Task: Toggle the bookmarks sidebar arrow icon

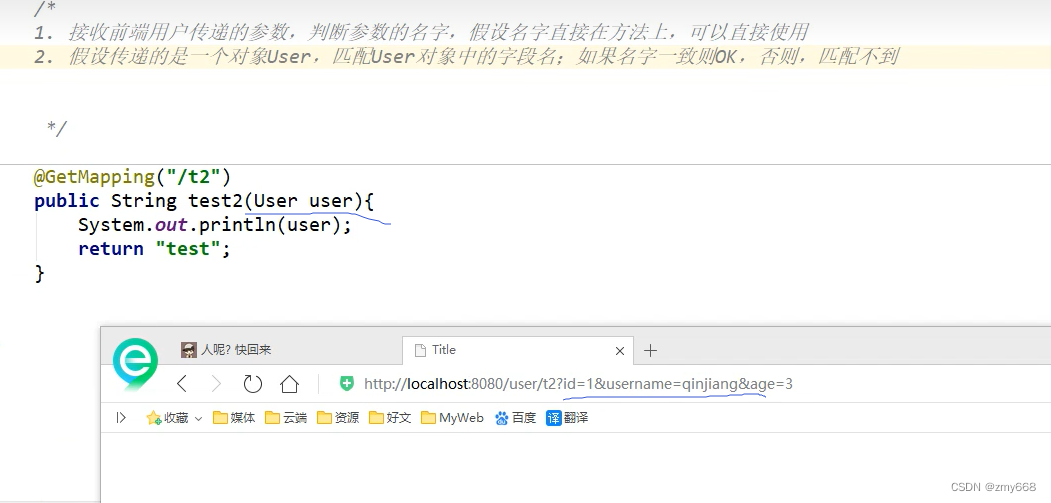Action: (x=121, y=418)
